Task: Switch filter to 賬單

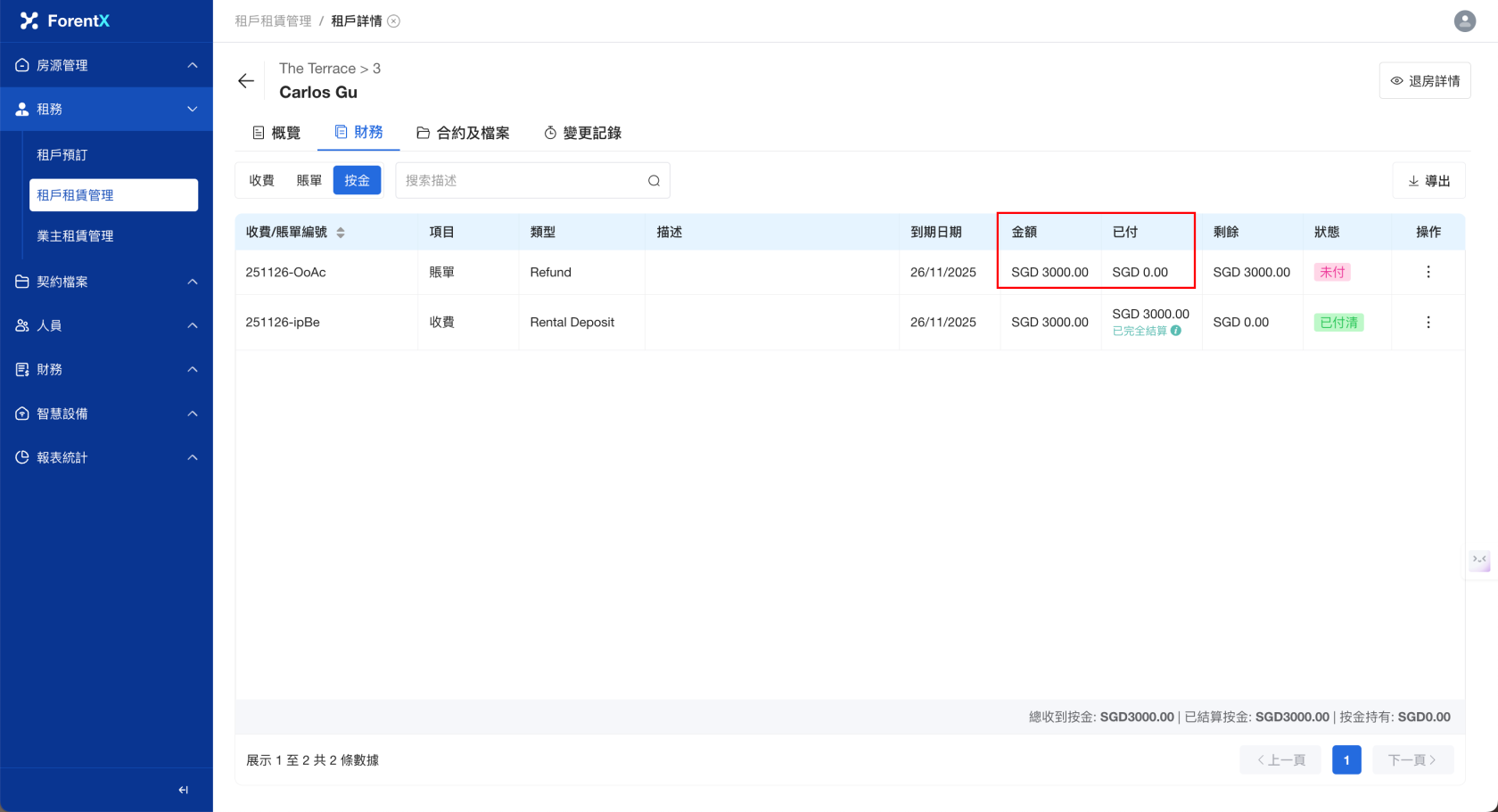Action: tap(309, 181)
